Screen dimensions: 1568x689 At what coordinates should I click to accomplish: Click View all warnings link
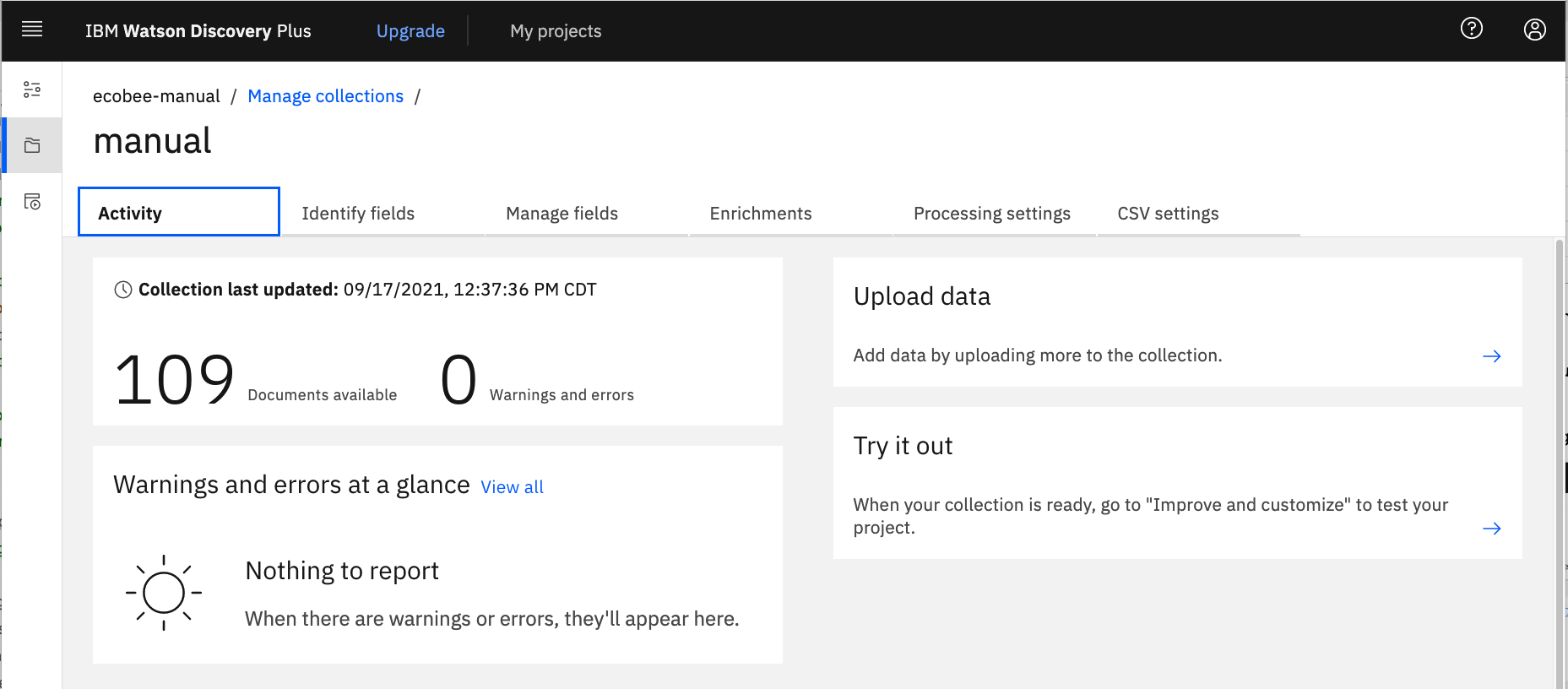[512, 487]
